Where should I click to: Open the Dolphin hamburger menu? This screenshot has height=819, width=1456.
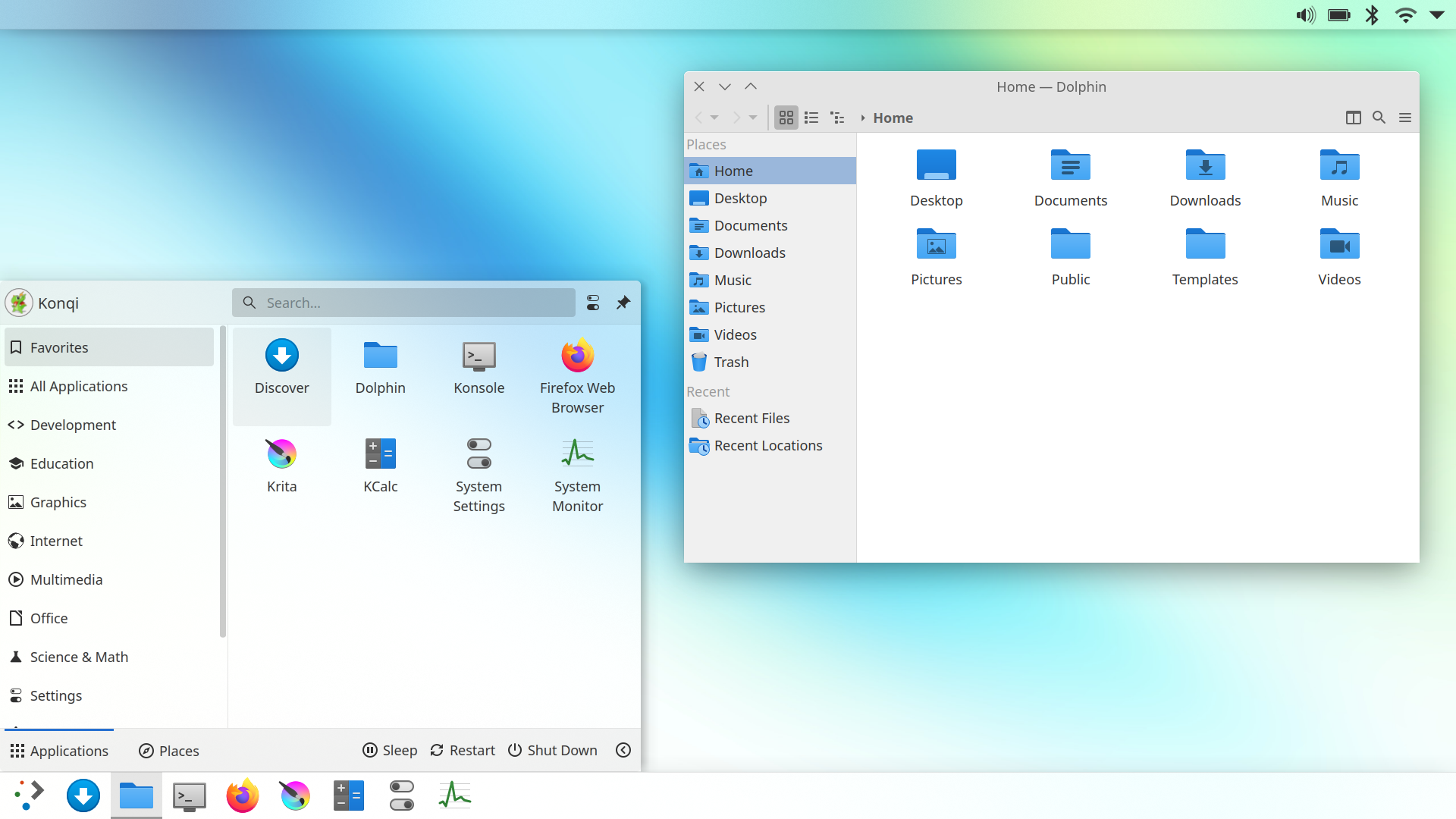pos(1405,118)
